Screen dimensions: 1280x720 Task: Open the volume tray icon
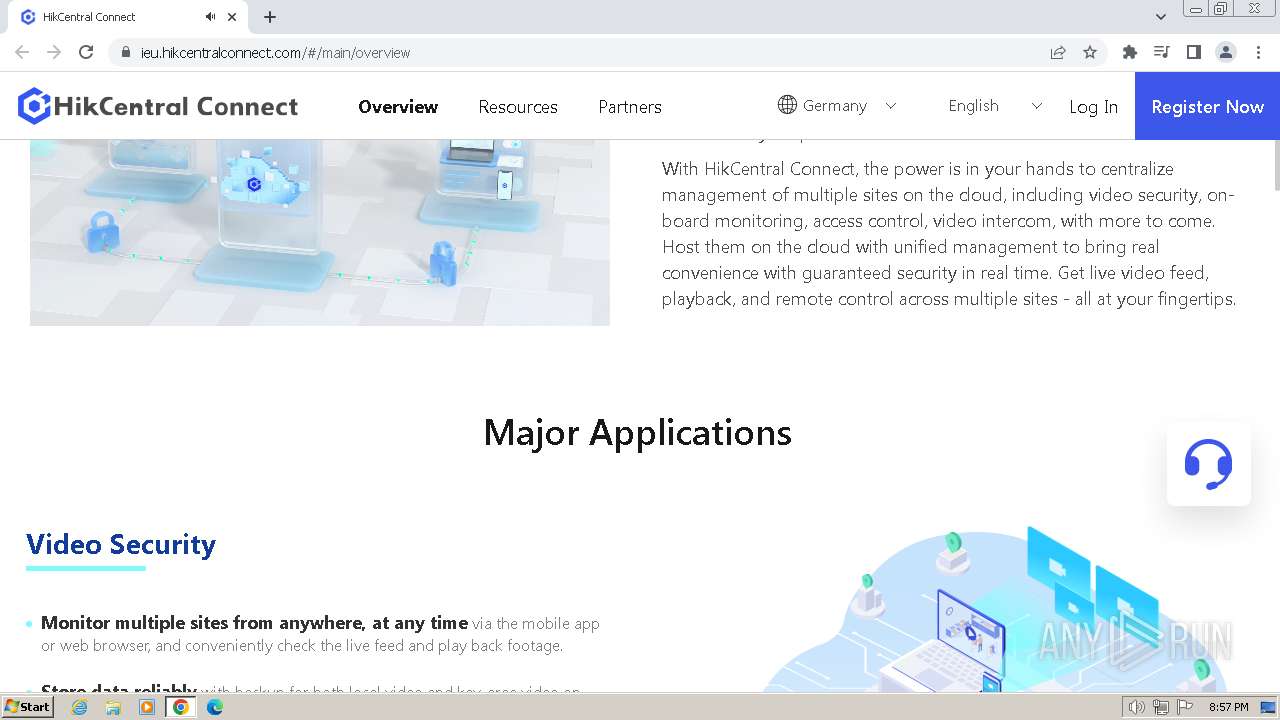click(1137, 707)
